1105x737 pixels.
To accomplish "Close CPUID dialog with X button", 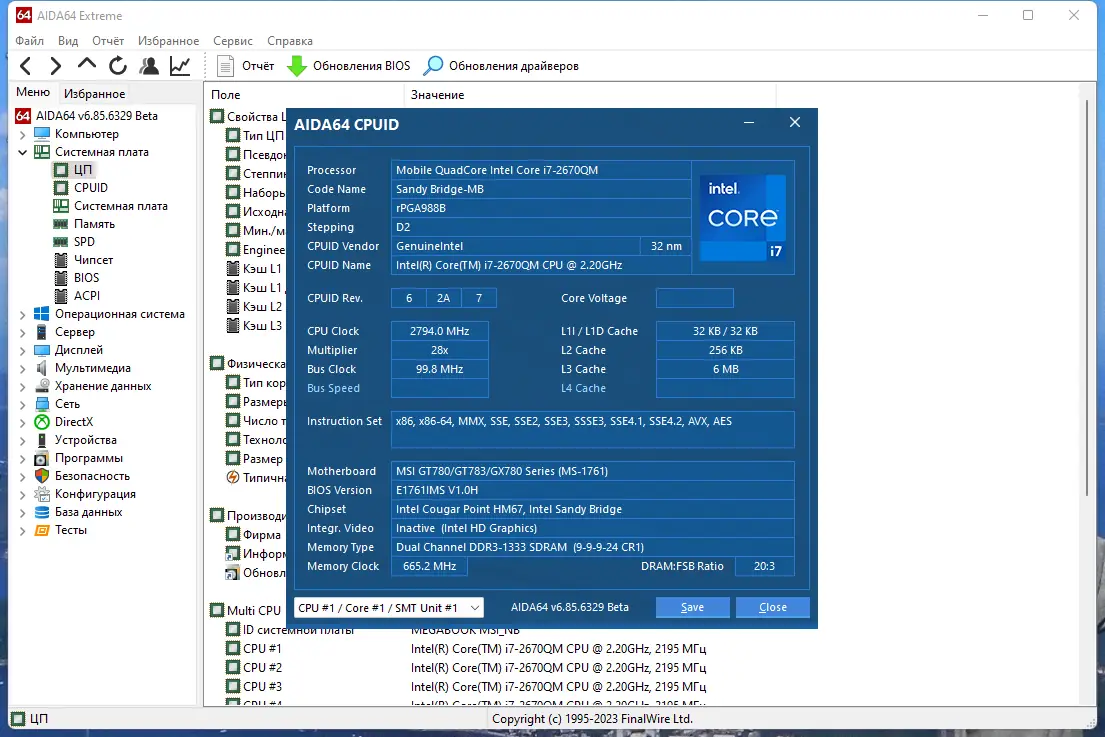I will point(795,123).
